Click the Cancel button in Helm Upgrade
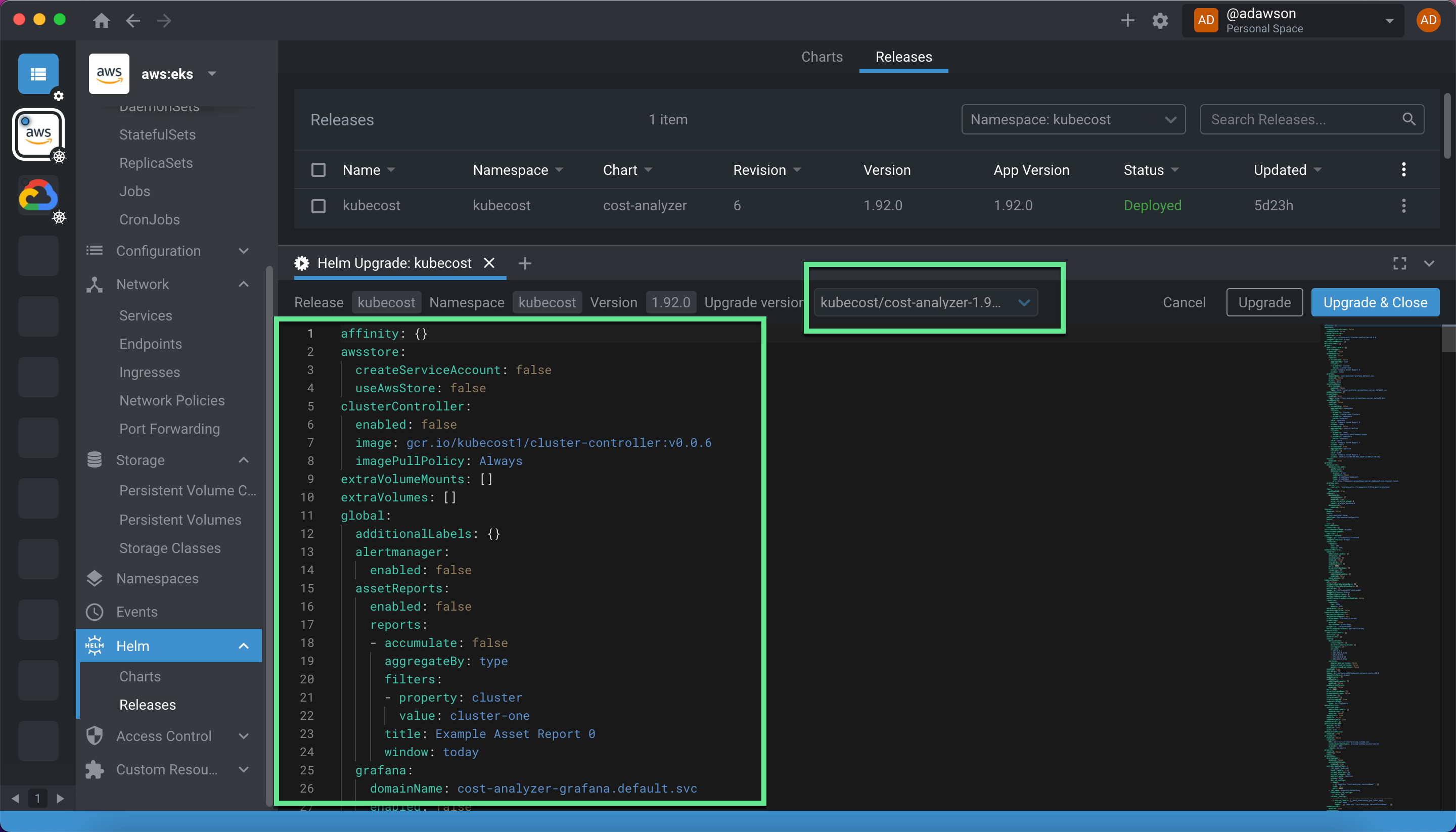The width and height of the screenshot is (1456, 832). pyautogui.click(x=1184, y=302)
